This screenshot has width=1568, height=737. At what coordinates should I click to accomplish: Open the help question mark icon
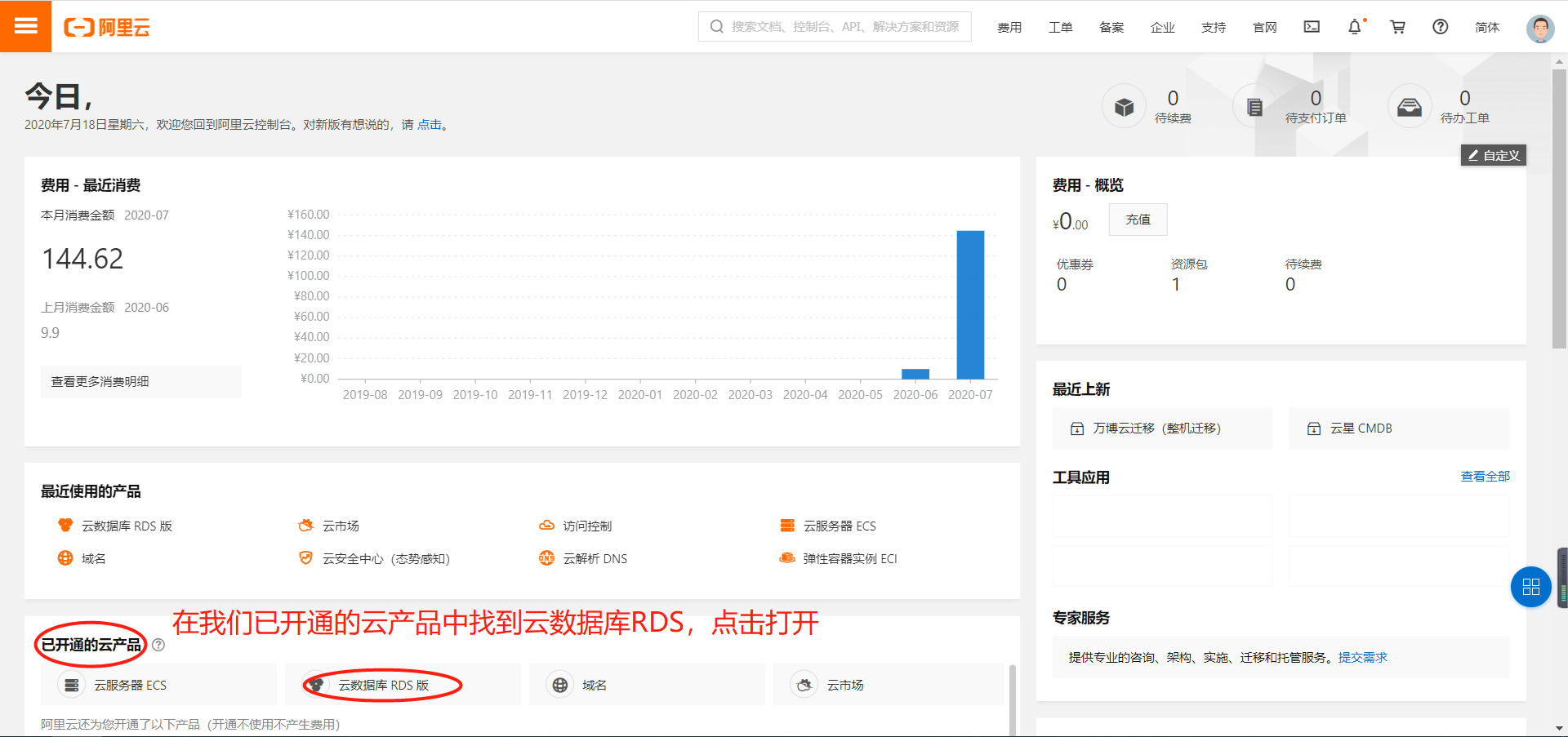1441,27
